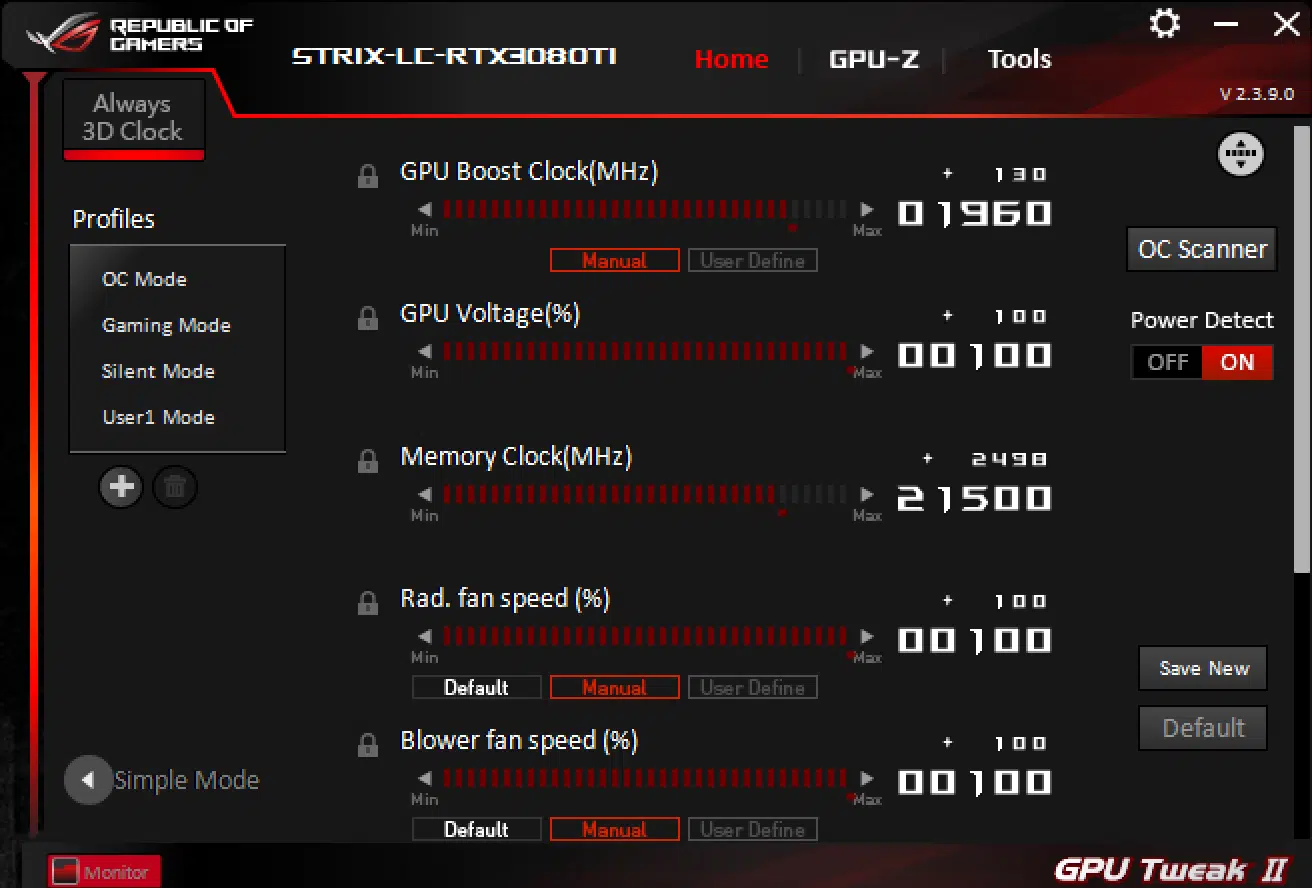The image size is (1312, 888).
Task: Select Default mode for Blower fan speed
Action: 477,830
